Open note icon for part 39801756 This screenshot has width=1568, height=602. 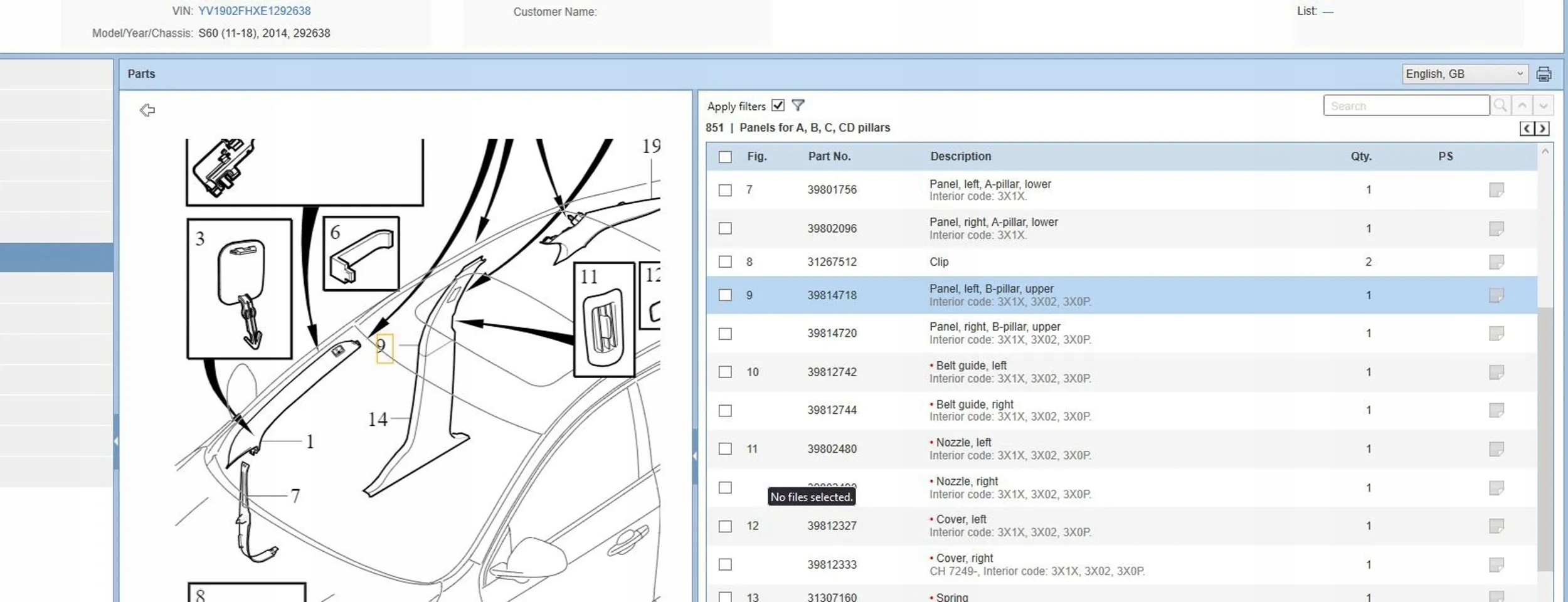coord(1496,189)
